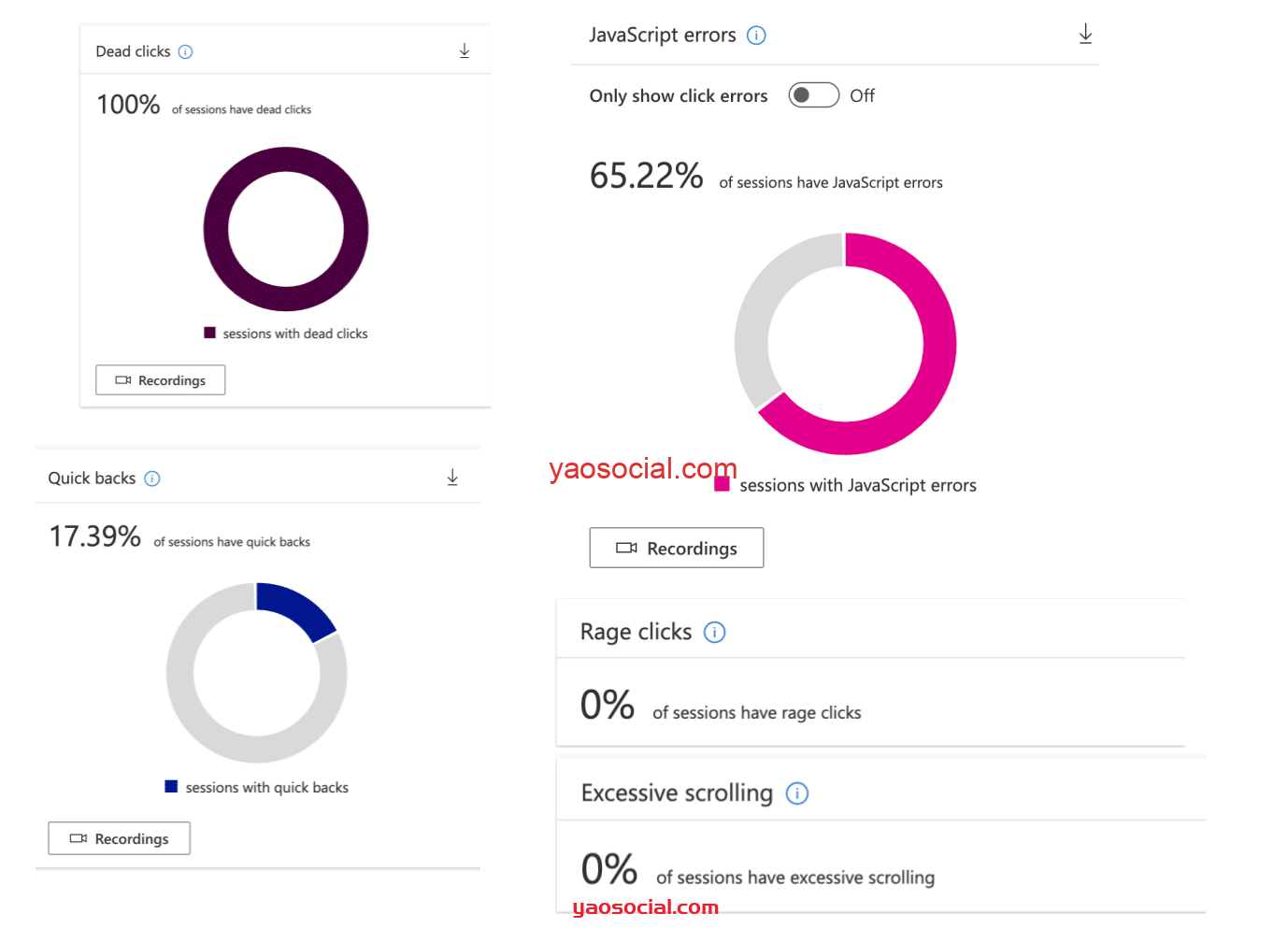Click the Rage clicks info icon
This screenshot has width=1288, height=942.
(x=714, y=633)
